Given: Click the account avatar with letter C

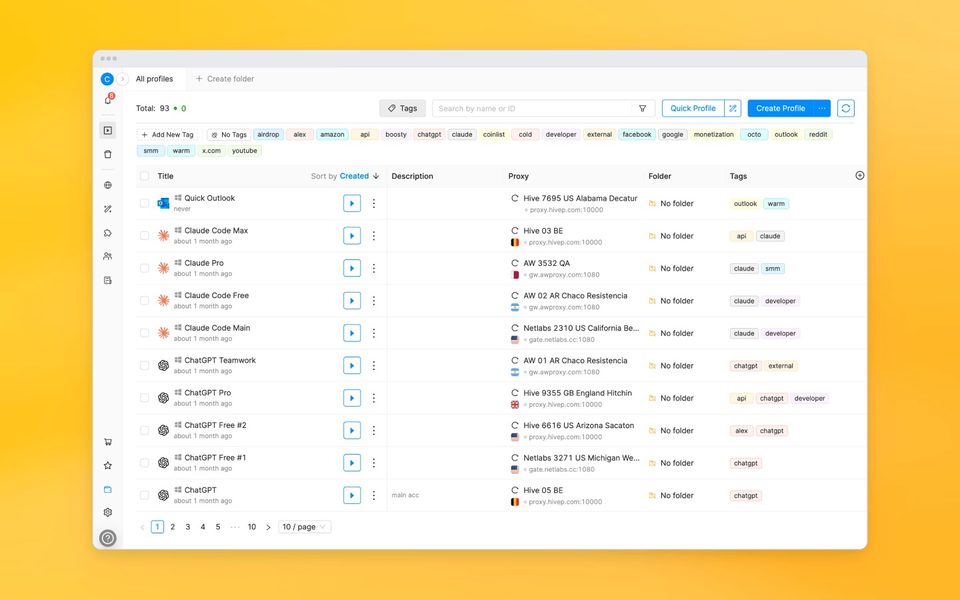Looking at the screenshot, I should tap(107, 79).
